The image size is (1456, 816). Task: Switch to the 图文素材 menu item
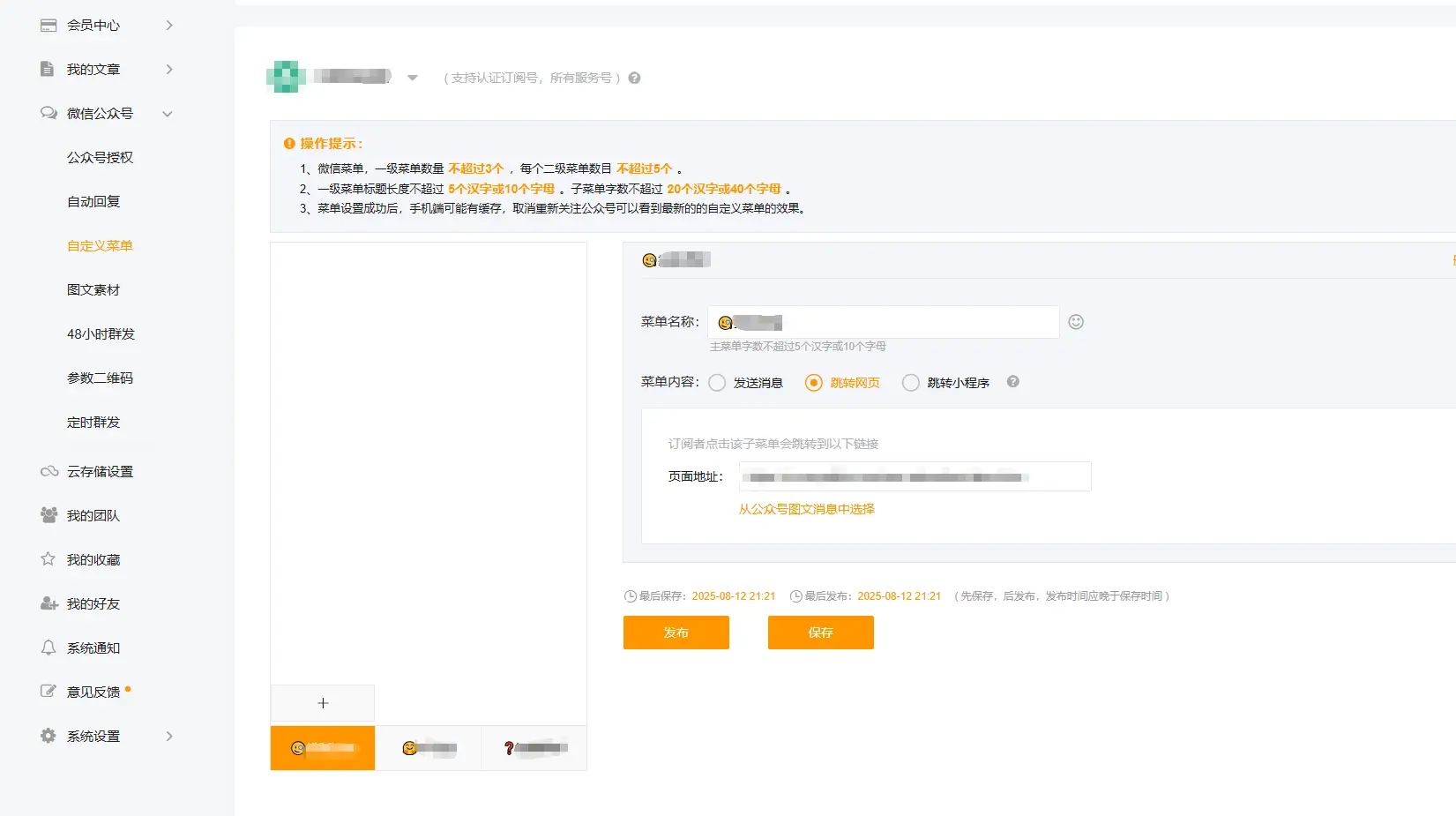click(x=93, y=289)
